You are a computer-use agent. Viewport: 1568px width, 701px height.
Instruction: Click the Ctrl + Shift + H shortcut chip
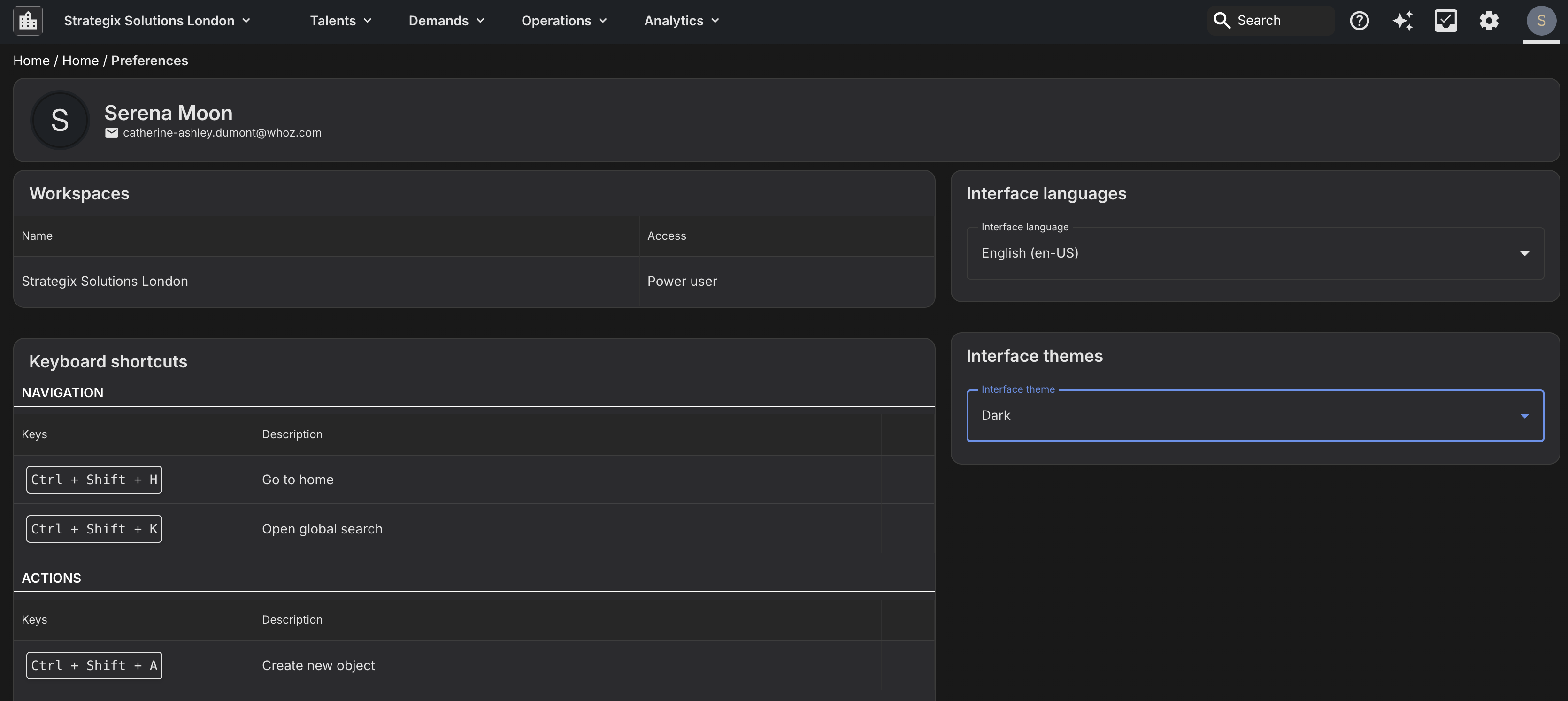[94, 480]
